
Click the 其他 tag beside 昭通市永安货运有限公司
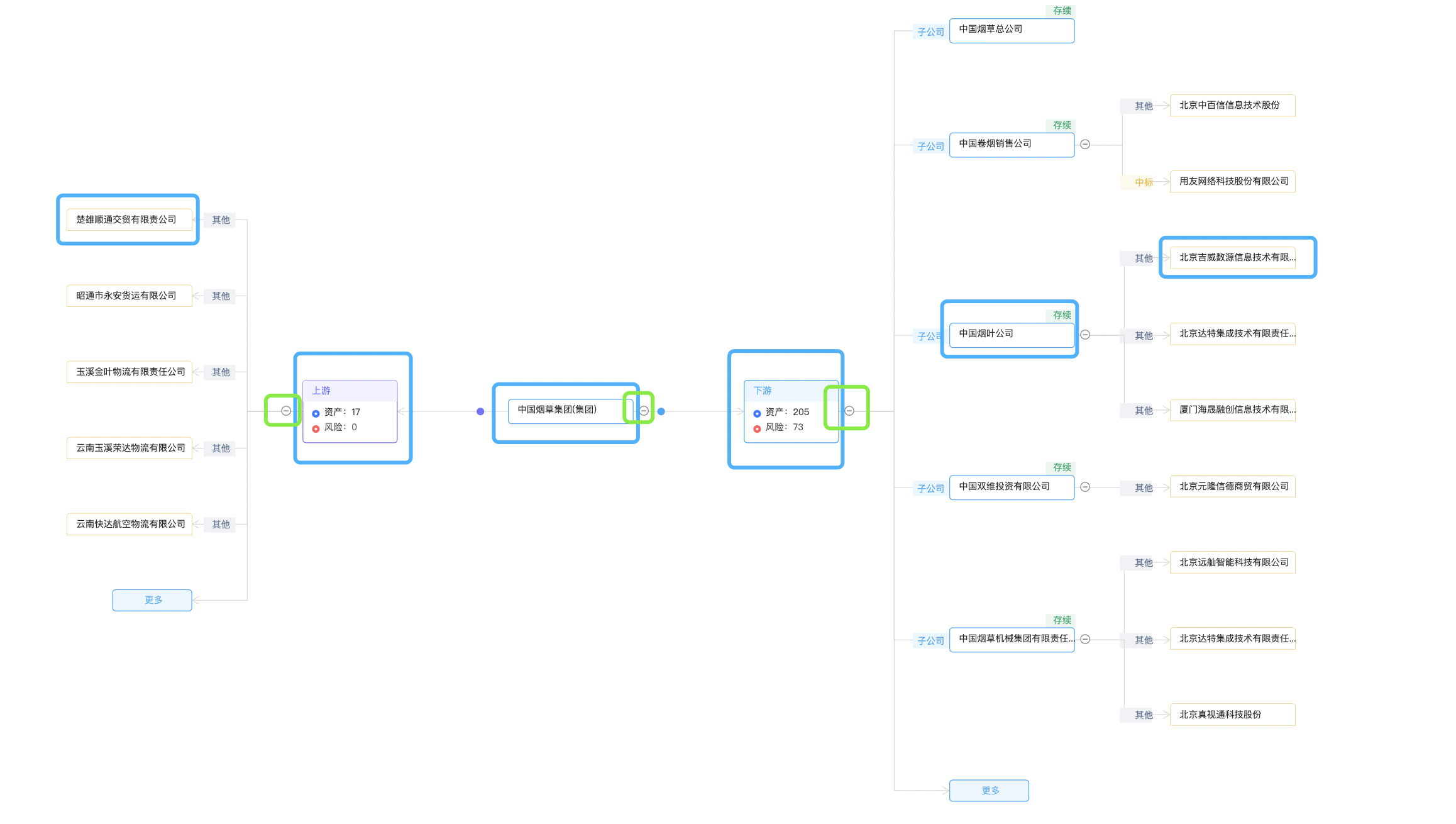[221, 296]
